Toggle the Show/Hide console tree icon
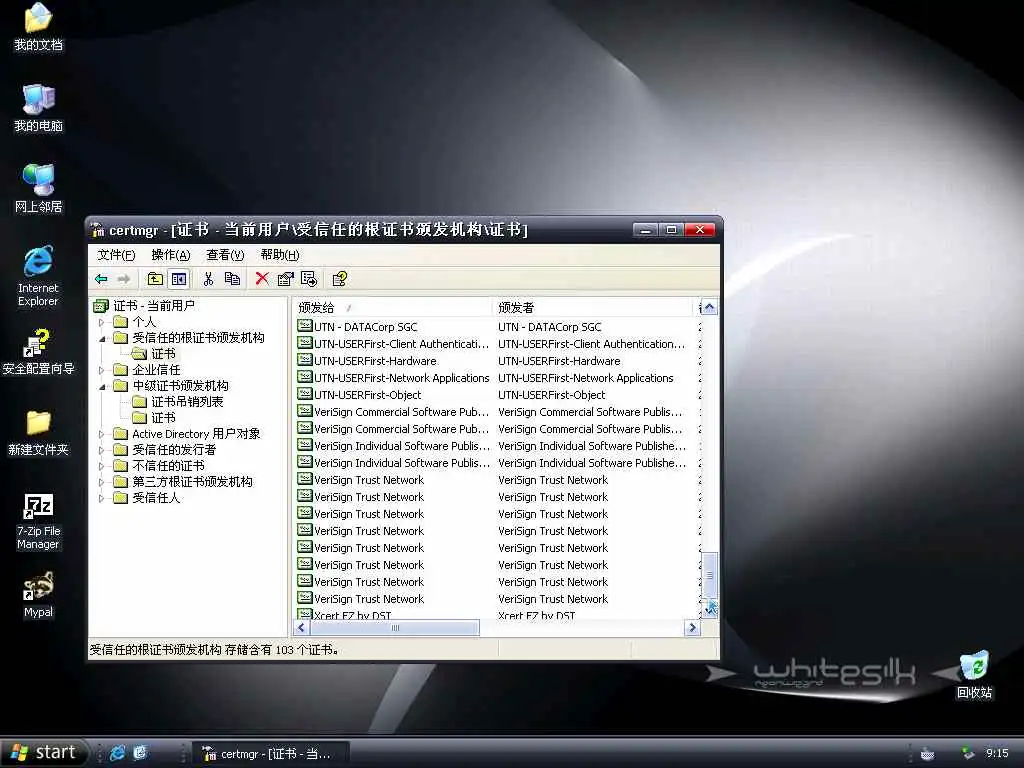Viewport: 1024px width, 768px height. point(178,280)
